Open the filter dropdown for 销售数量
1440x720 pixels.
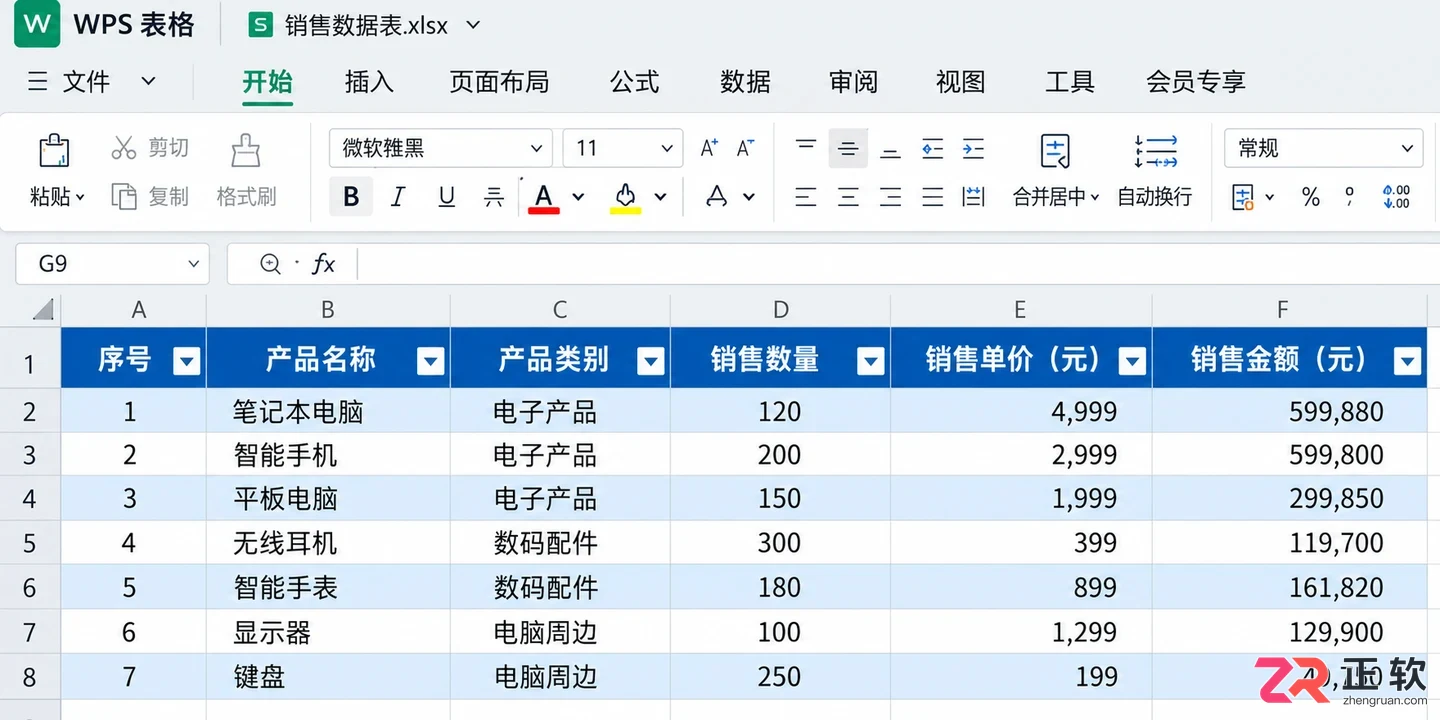pyautogui.click(x=871, y=361)
